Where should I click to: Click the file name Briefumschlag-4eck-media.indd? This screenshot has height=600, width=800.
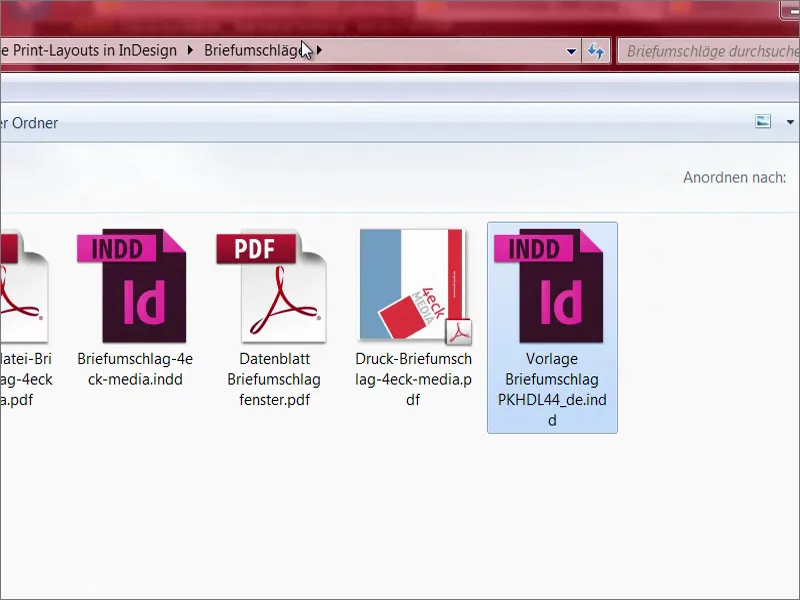tap(135, 369)
